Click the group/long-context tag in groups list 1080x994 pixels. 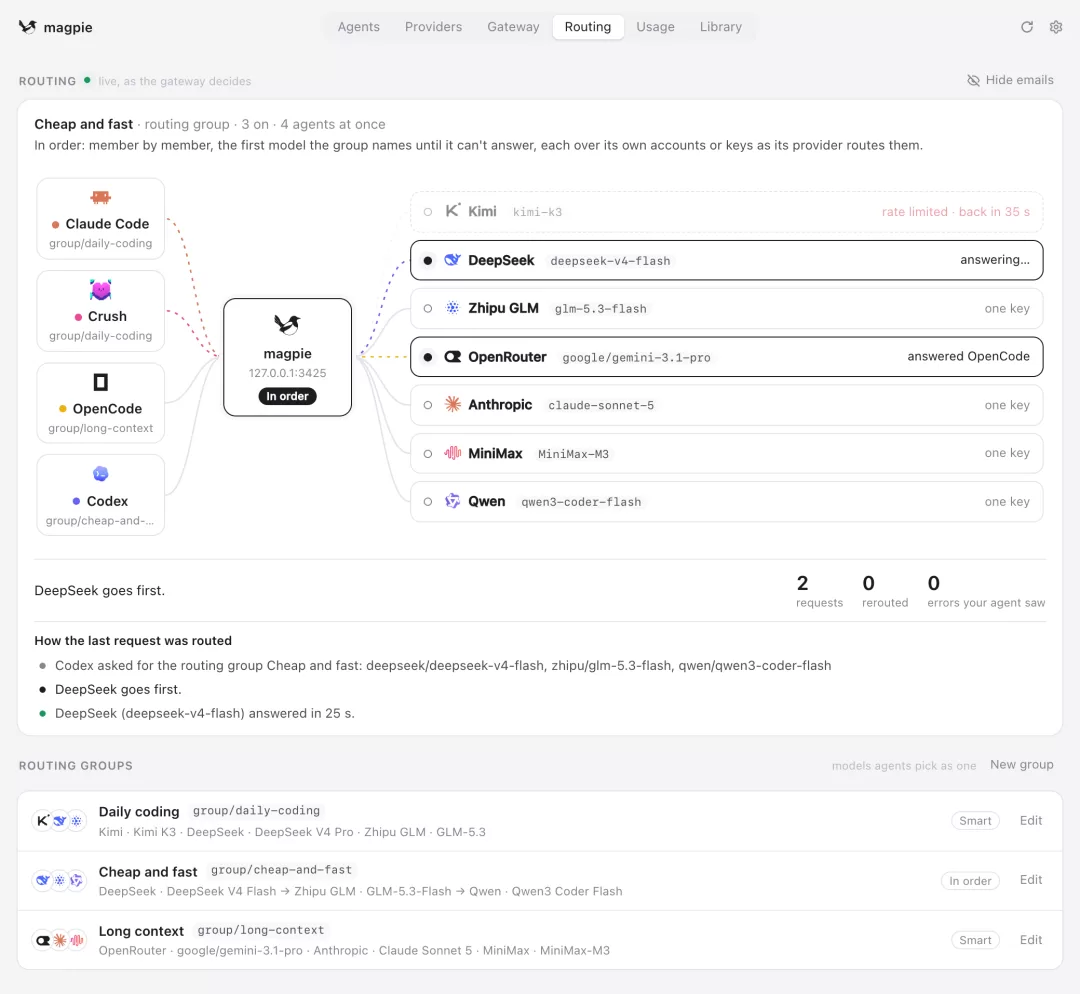tap(260, 930)
